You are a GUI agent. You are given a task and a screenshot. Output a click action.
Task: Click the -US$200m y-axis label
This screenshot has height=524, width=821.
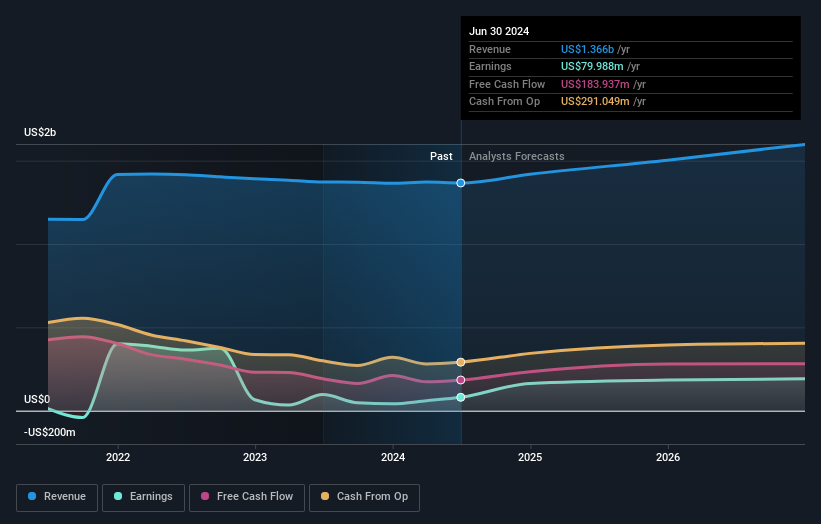point(49,432)
